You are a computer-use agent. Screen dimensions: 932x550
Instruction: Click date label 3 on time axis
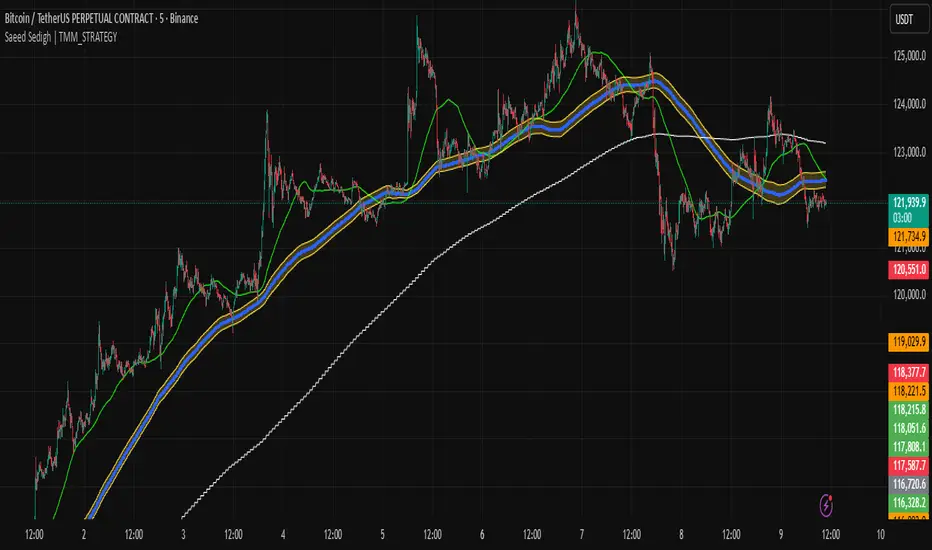183,535
